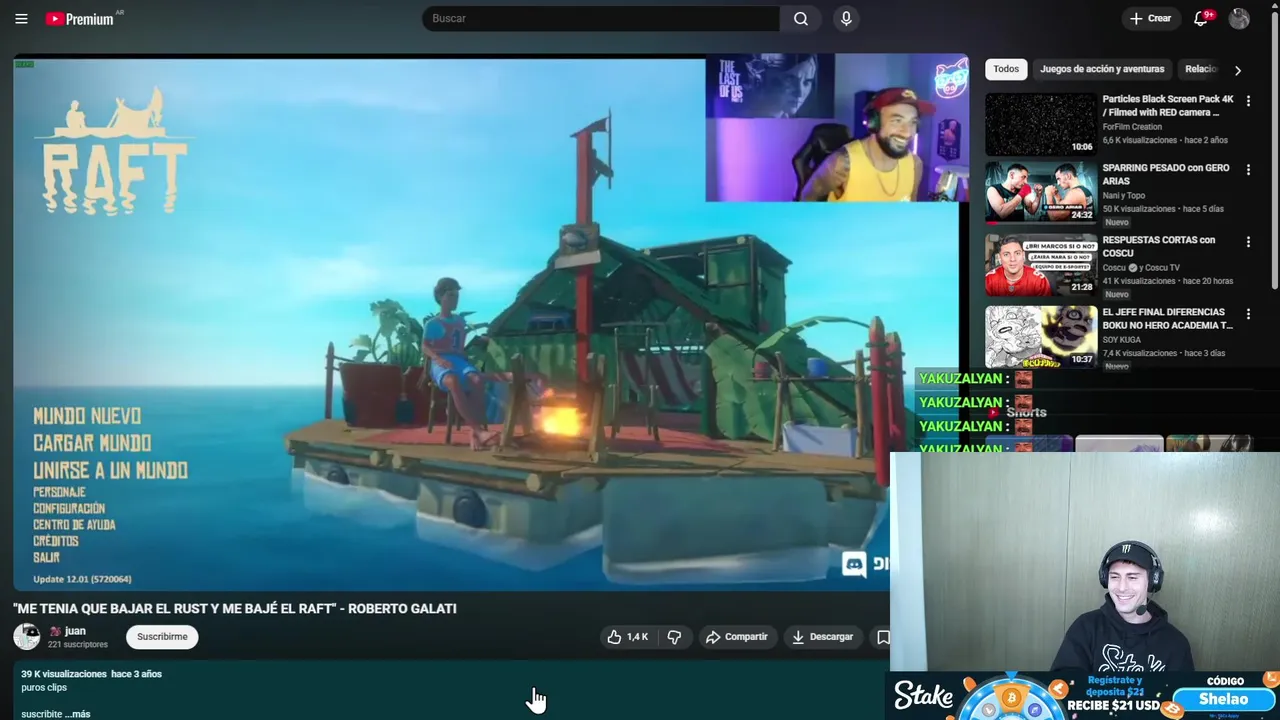The image size is (1280, 720).
Task: Select the Relacionados filter chip
Action: click(1200, 69)
